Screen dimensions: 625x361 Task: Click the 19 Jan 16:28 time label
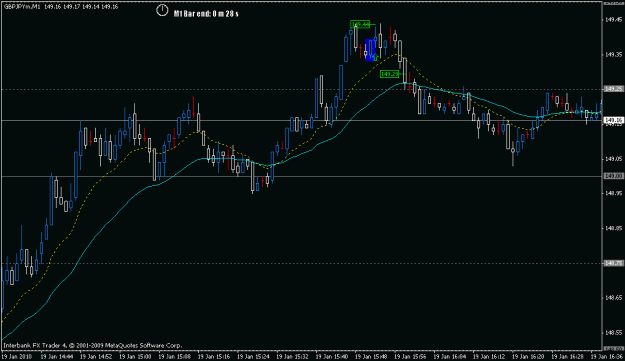(x=567, y=356)
